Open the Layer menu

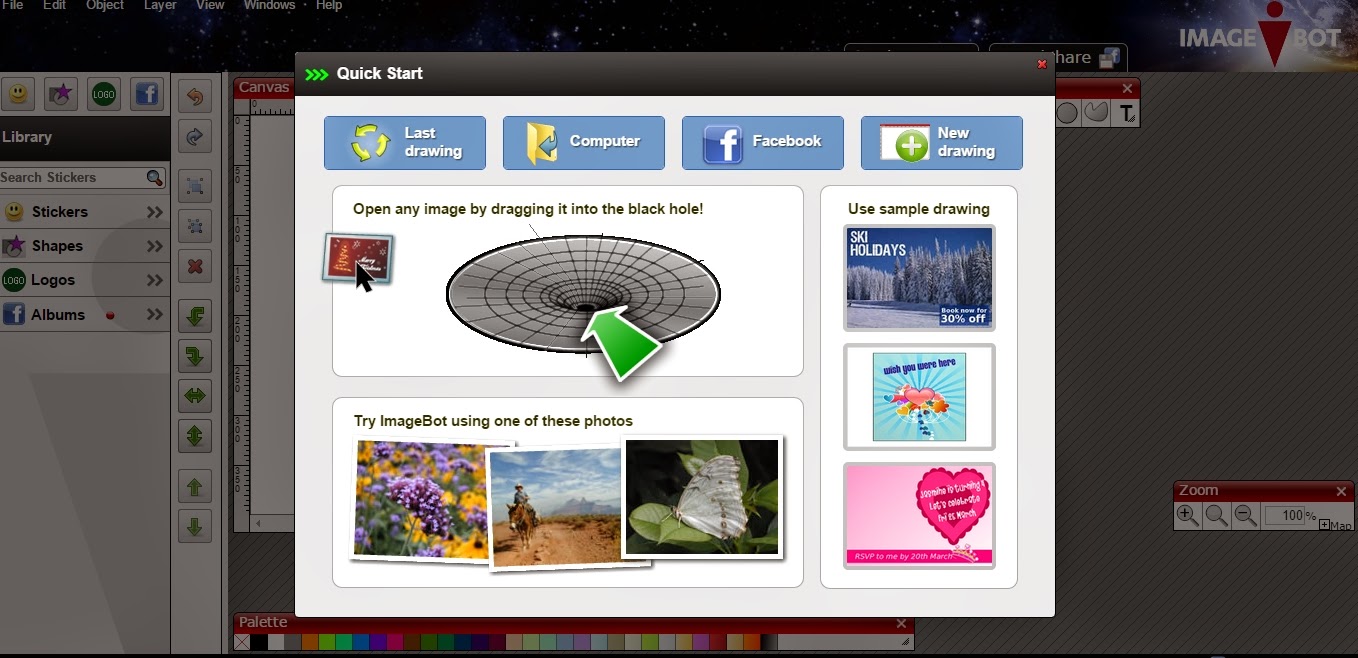[160, 5]
